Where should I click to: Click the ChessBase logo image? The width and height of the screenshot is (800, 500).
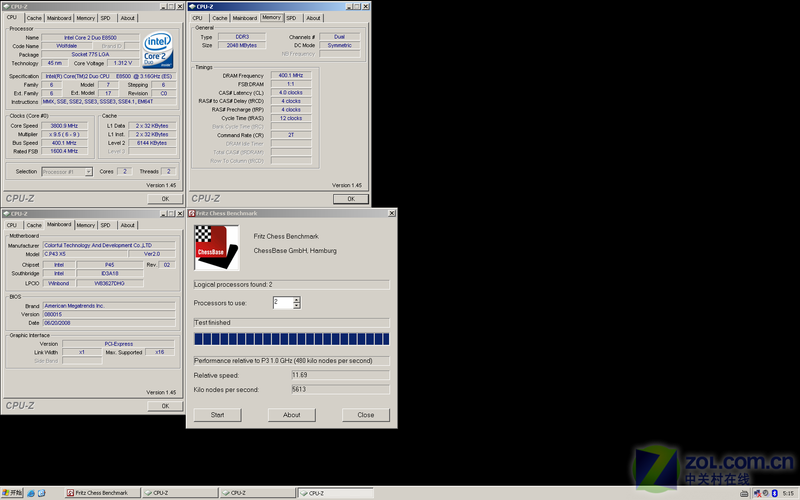pos(217,248)
